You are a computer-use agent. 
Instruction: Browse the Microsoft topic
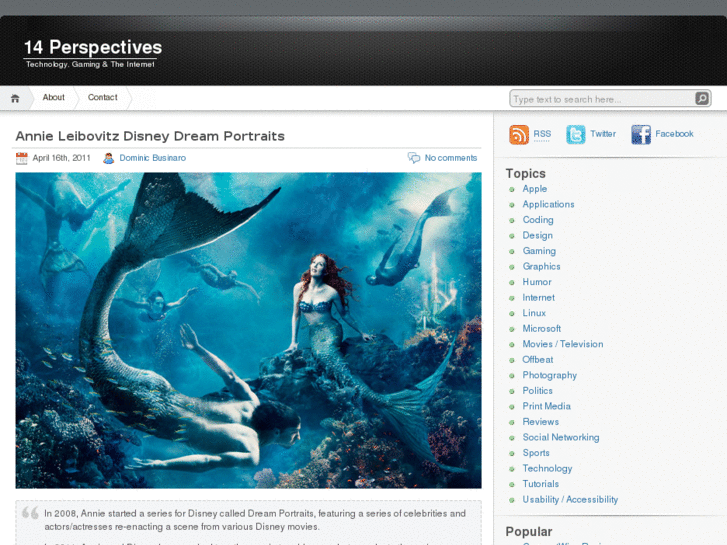[x=542, y=328]
